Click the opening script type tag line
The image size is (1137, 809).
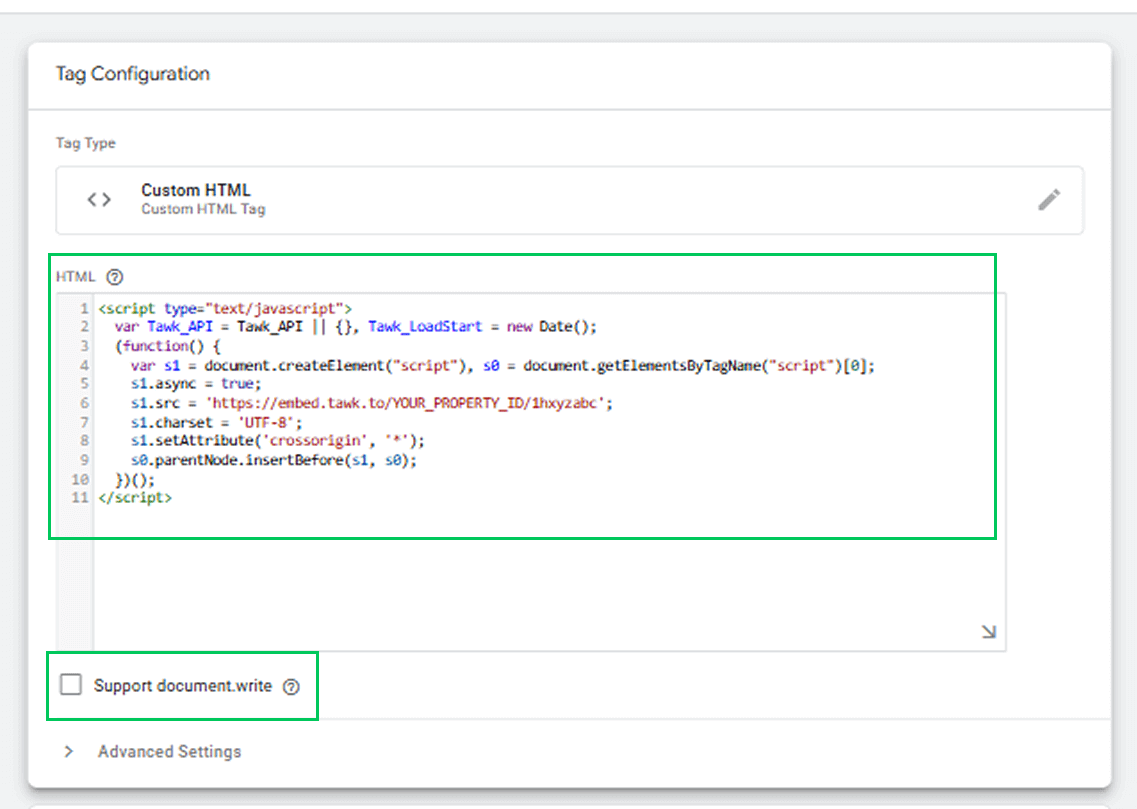pyautogui.click(x=225, y=308)
